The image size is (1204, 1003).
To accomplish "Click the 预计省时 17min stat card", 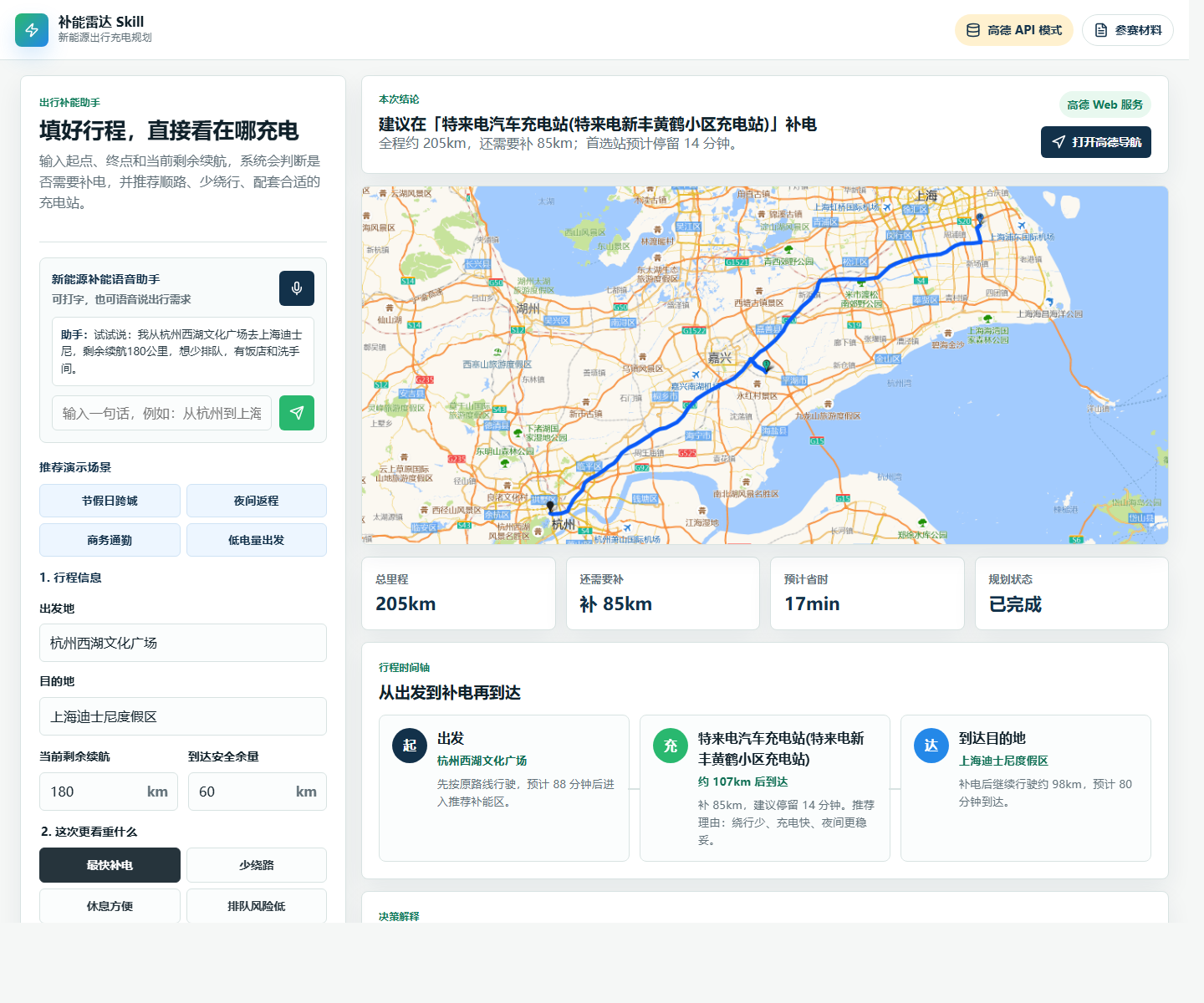I will tap(867, 593).
